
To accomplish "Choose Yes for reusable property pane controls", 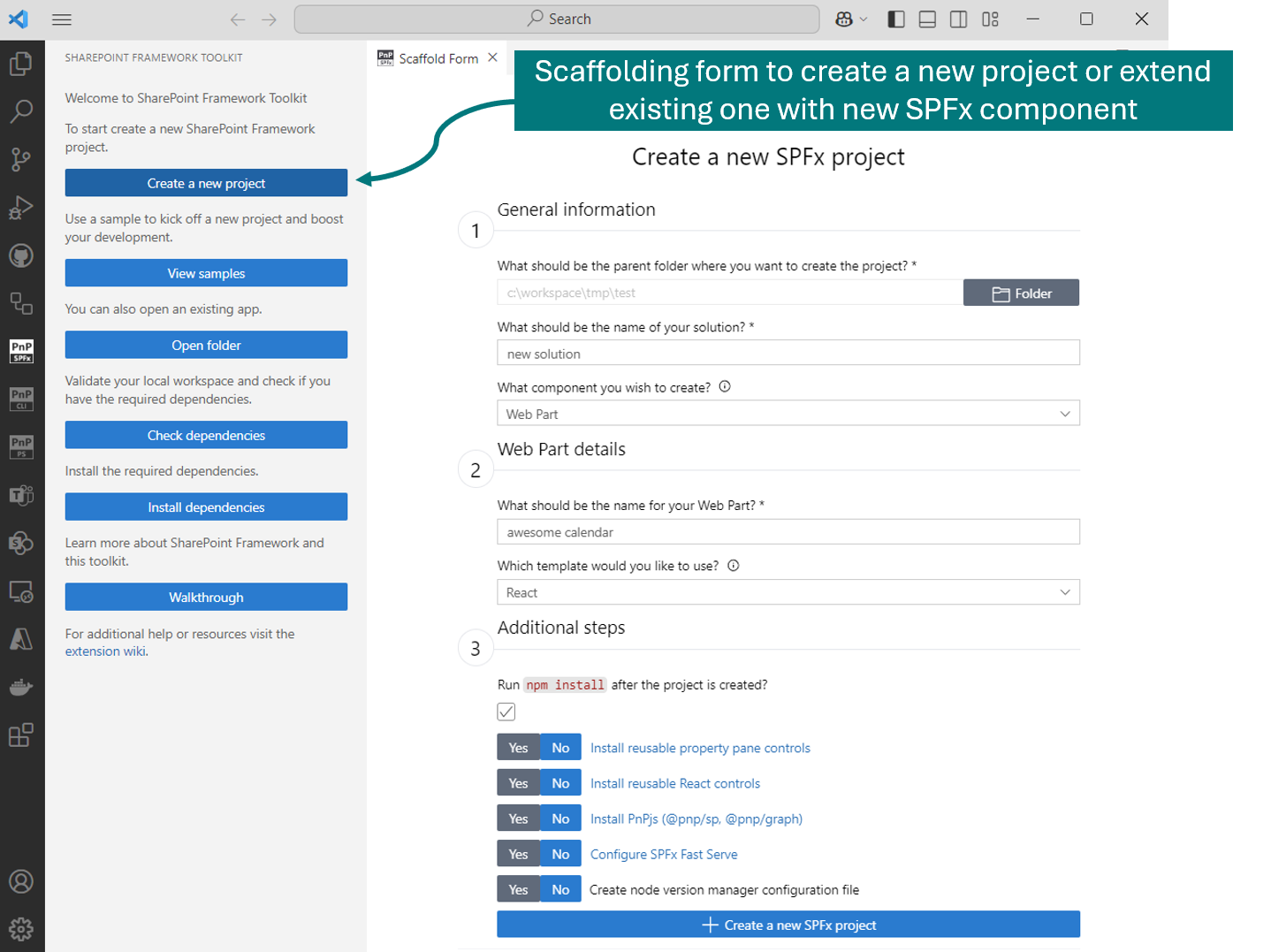I will pos(519,748).
